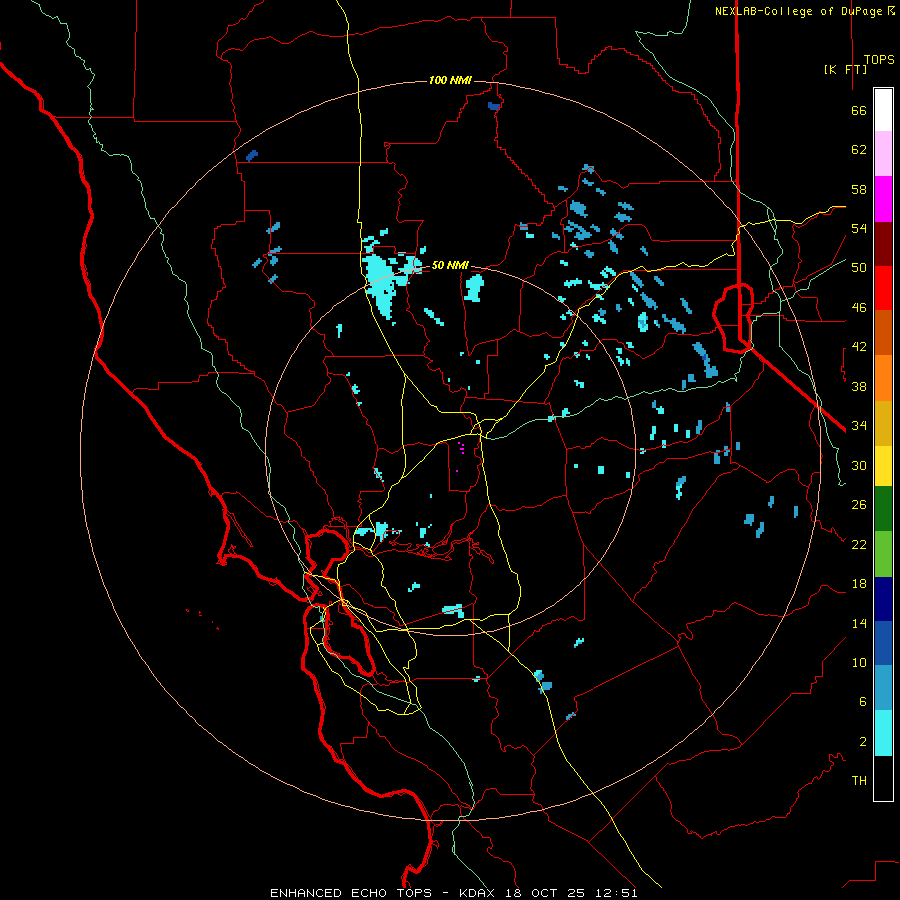The height and width of the screenshot is (900, 900).
Task: Select the black TH swatch at legend bottom
Action: (883, 778)
